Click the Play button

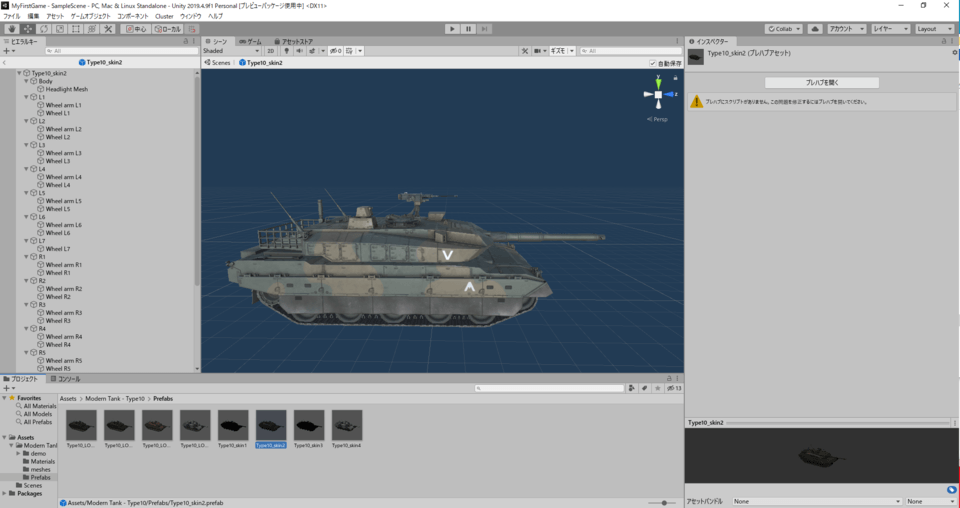(451, 29)
